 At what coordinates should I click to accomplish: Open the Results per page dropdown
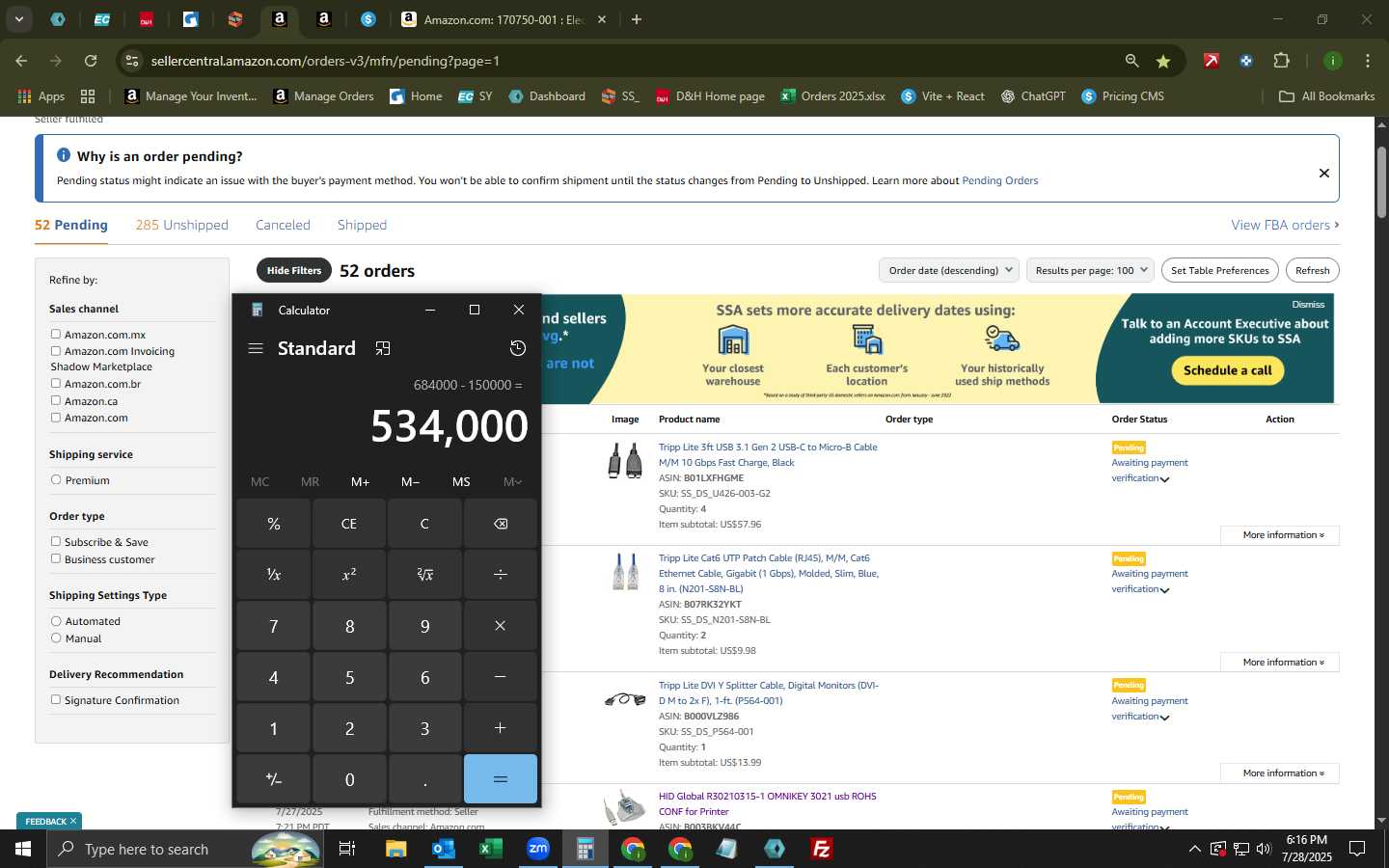1090,270
